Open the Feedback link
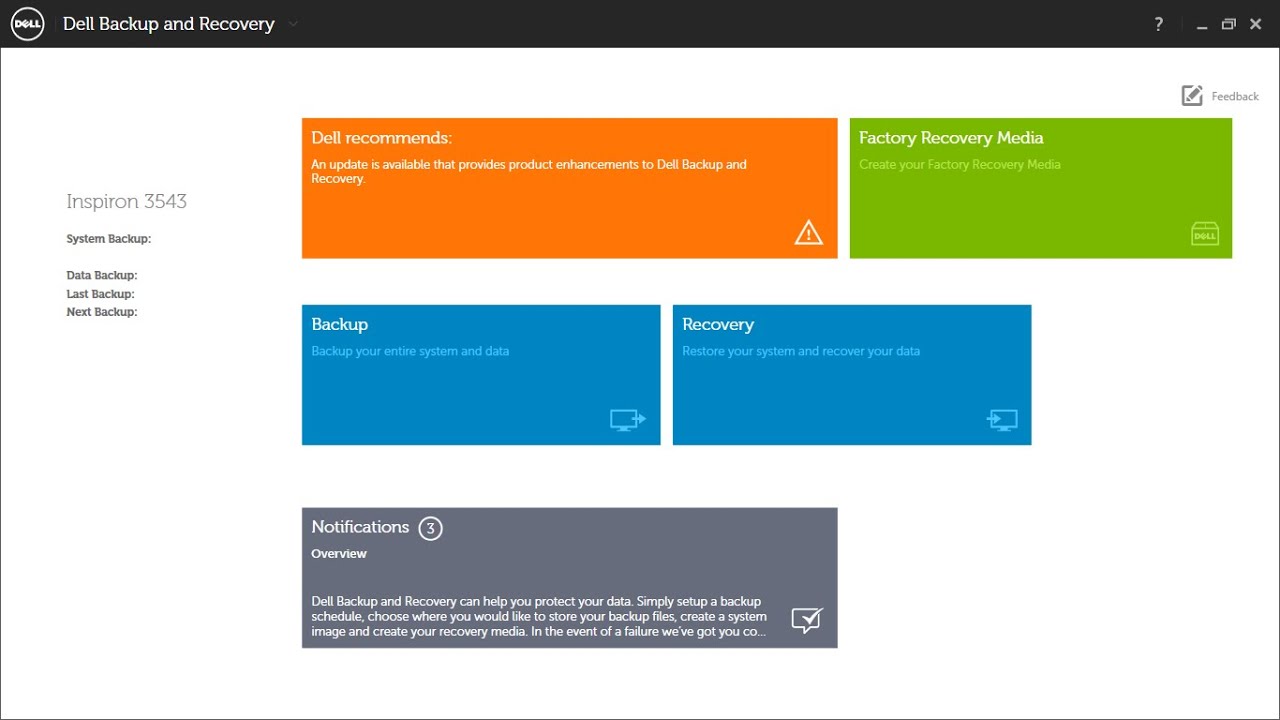 click(1235, 96)
